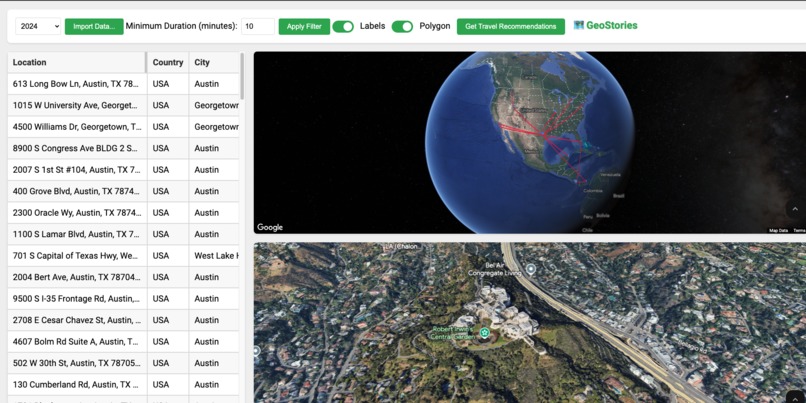Sort by the Location column header
The image size is (806, 403).
[x=77, y=62]
